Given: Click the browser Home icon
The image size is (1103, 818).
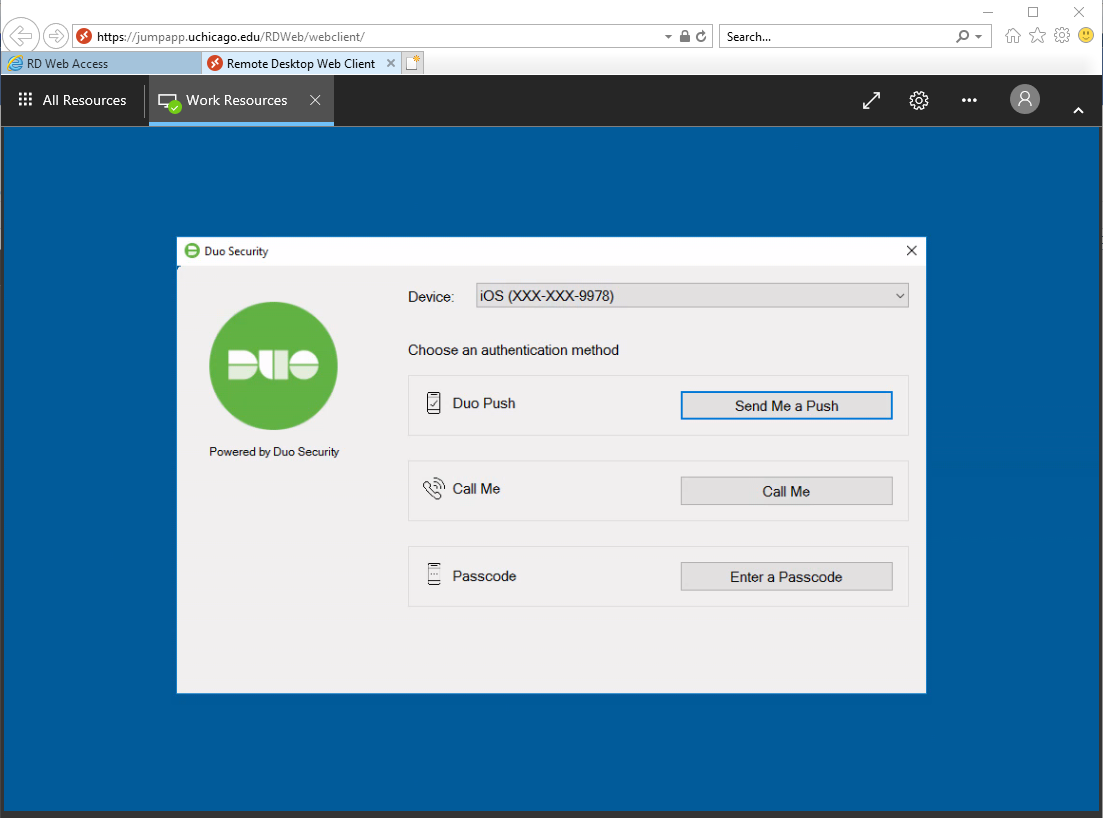Looking at the screenshot, I should tap(1012, 35).
